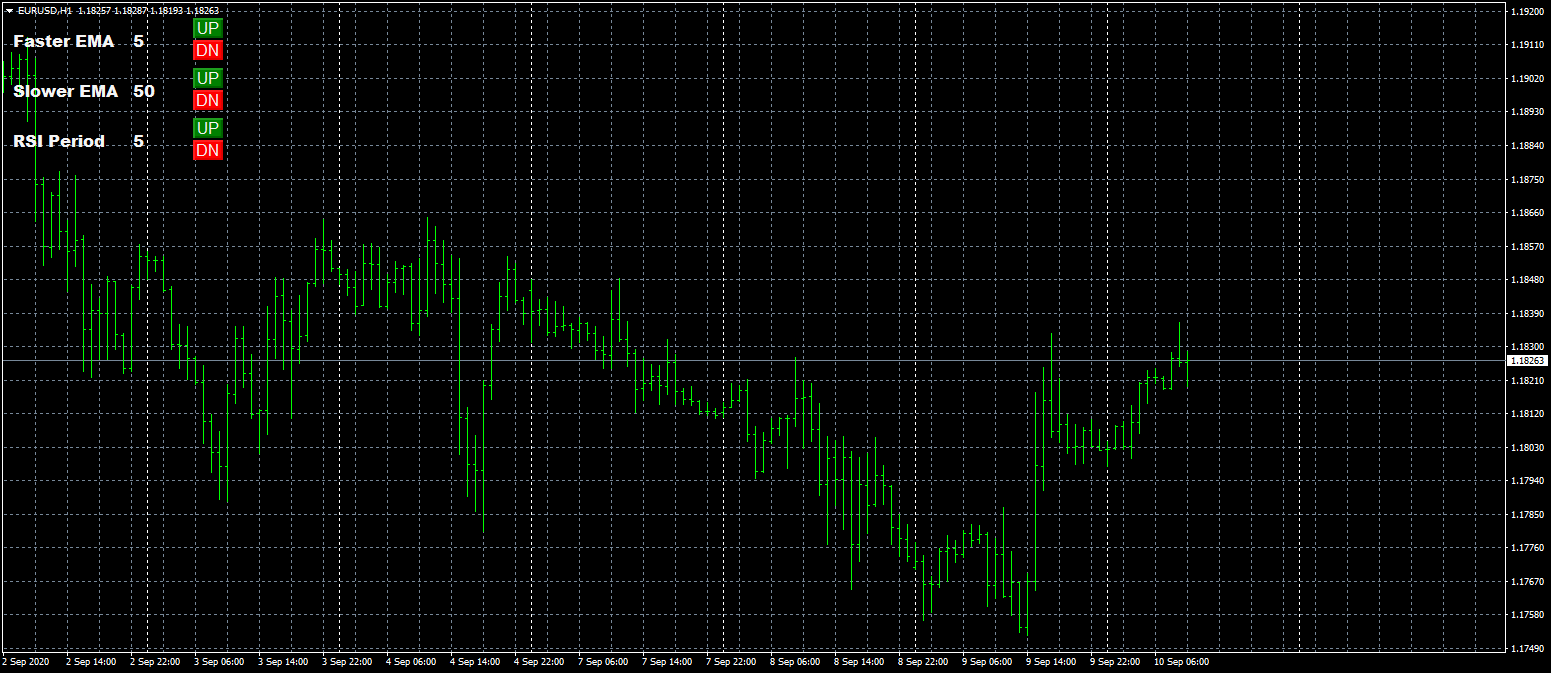1551x673 pixels.
Task: Click the UP button for Faster EMA
Action: click(208, 28)
